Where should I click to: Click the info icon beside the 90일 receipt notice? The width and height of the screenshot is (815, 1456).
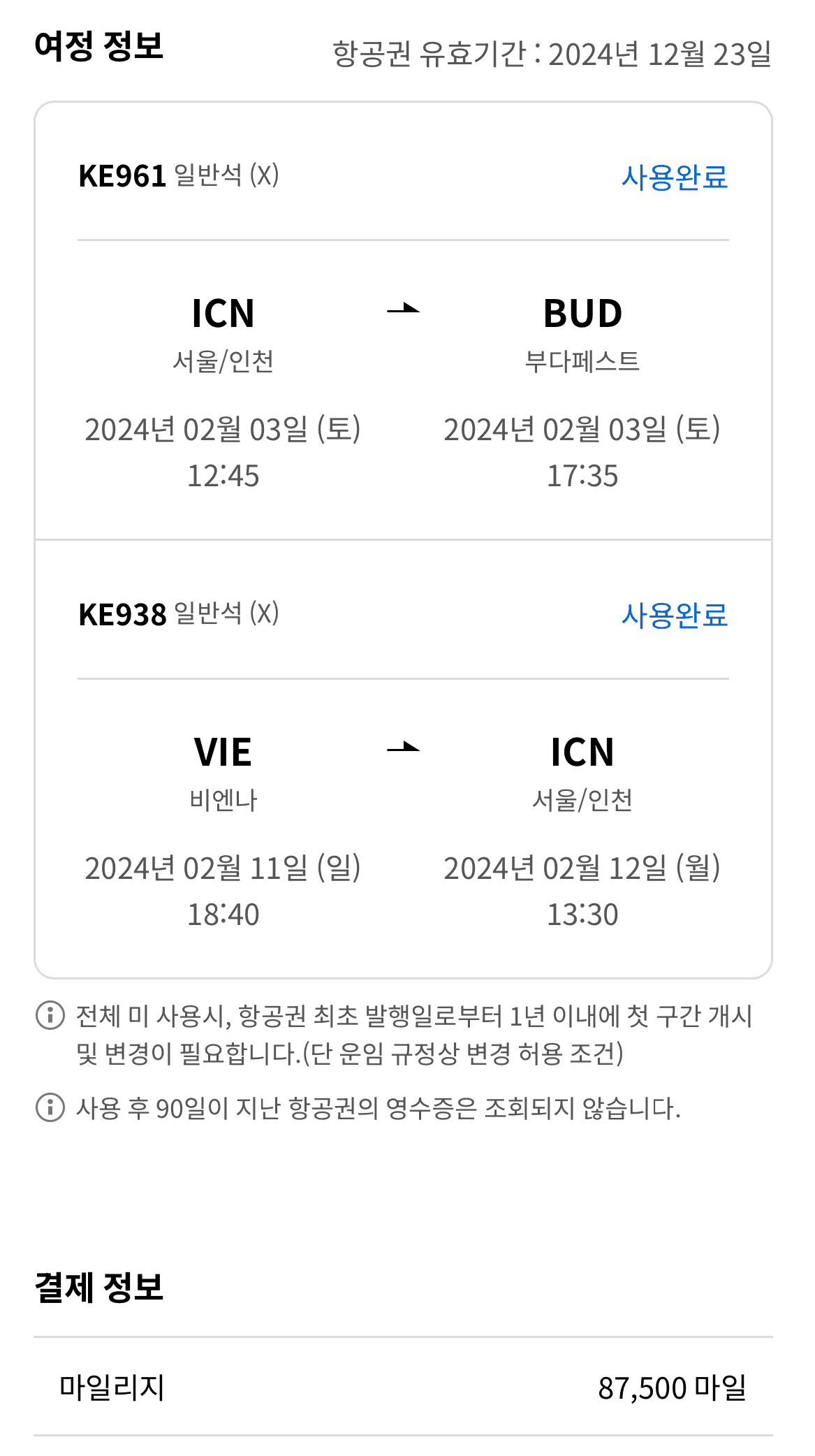(x=50, y=1107)
